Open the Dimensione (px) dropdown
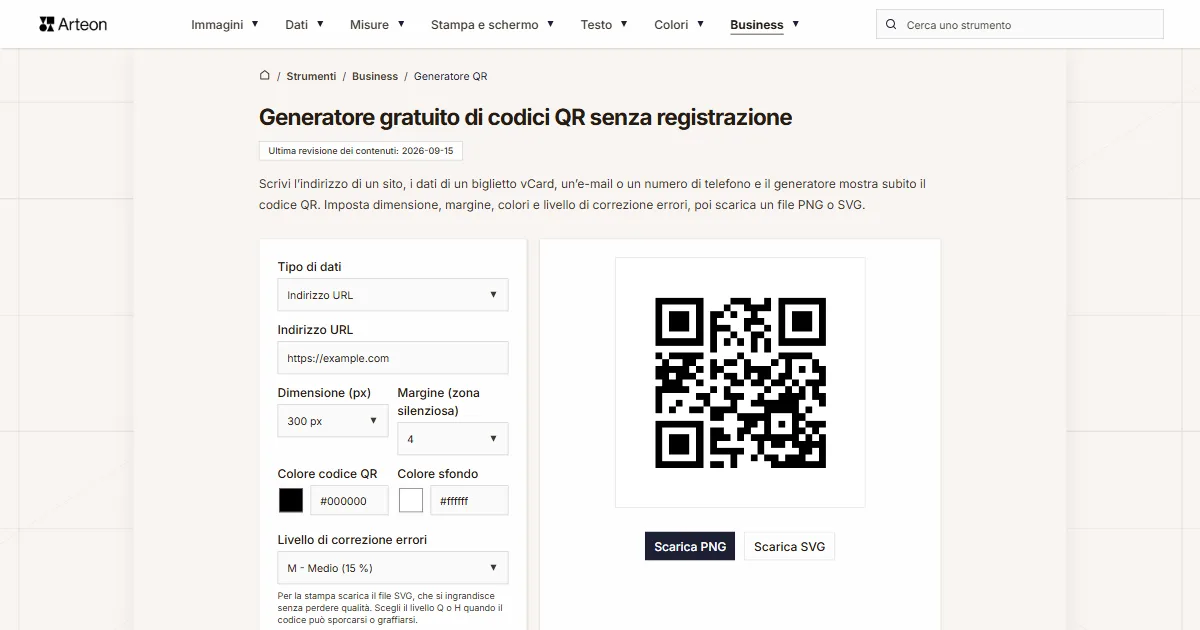 [333, 421]
